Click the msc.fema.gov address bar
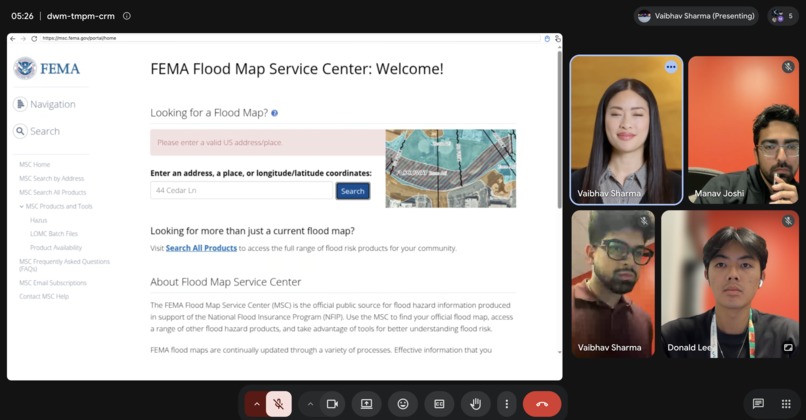Image resolution: width=806 pixels, height=420 pixels. pyautogui.click(x=290, y=38)
